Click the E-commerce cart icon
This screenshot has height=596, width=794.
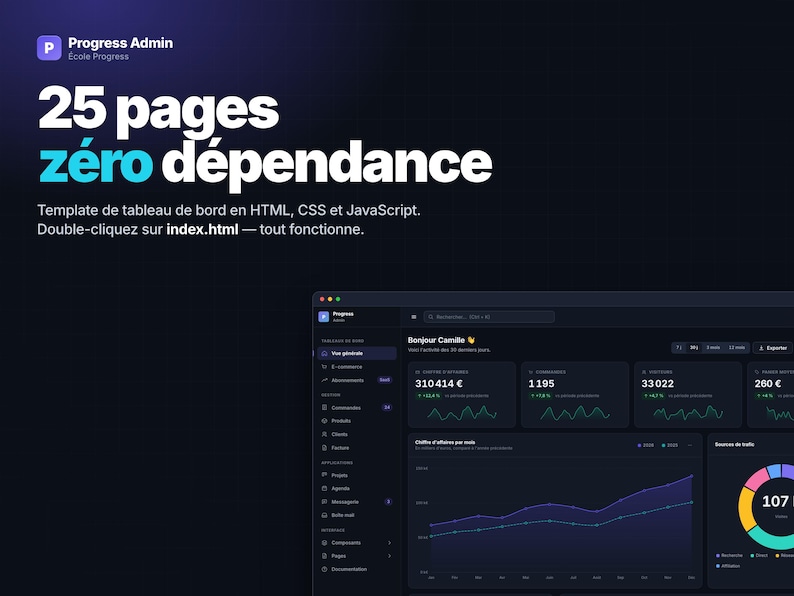pyautogui.click(x=325, y=367)
